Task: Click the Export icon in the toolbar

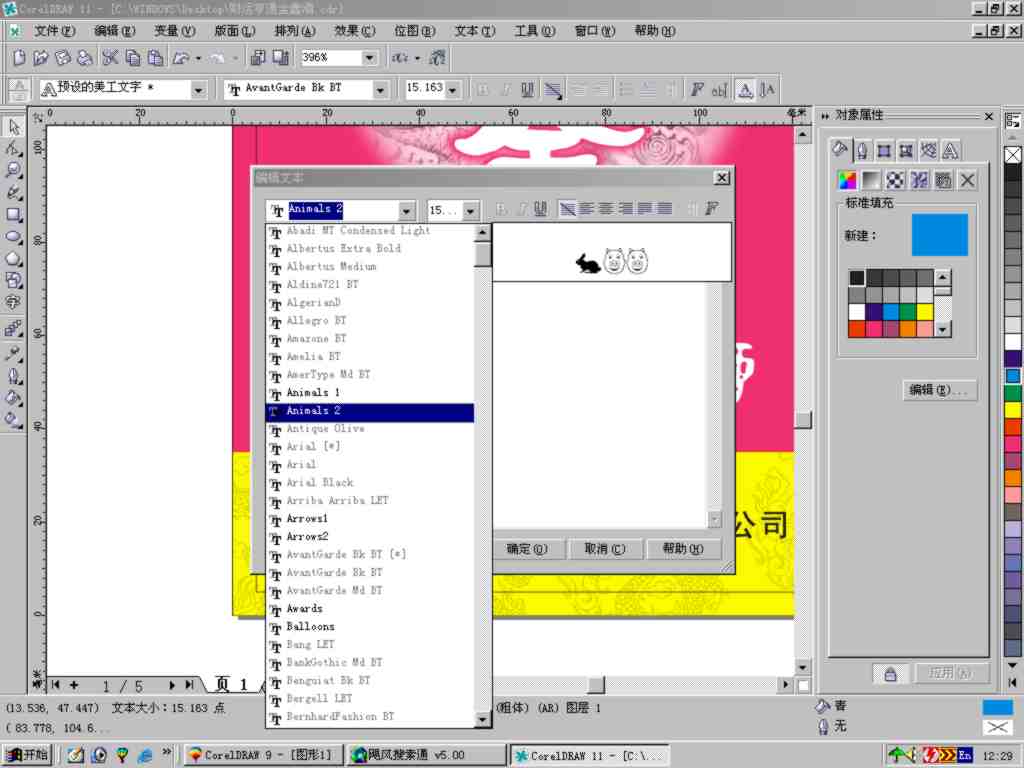Action: (281, 58)
